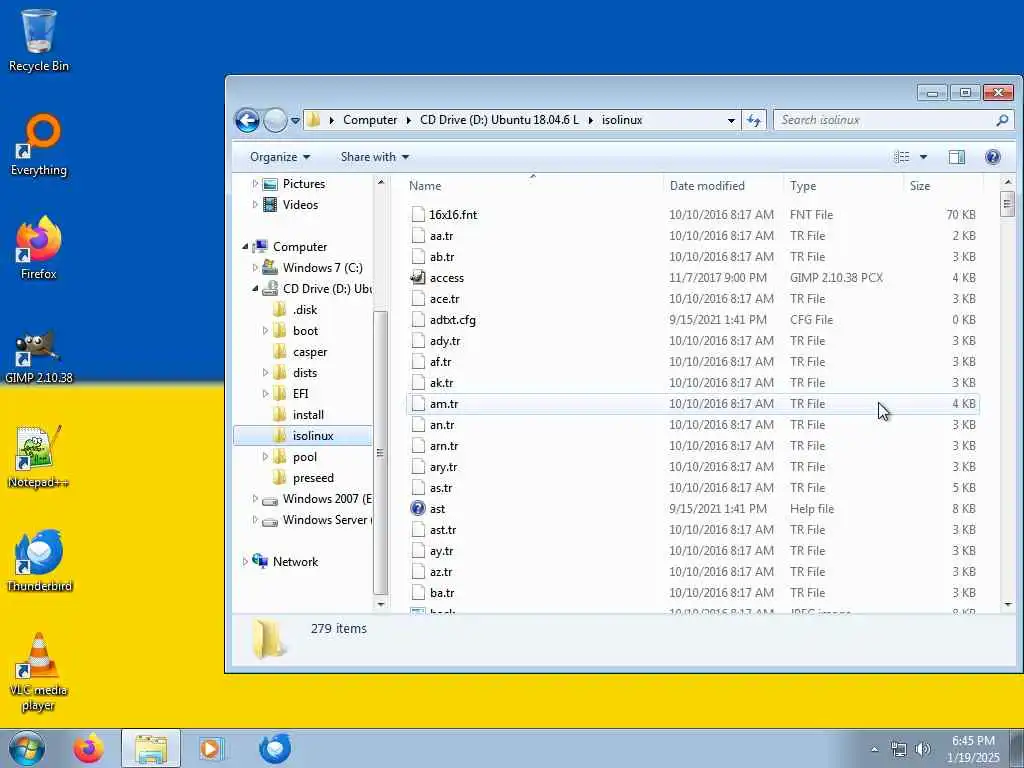
Task: Click the search magnifier icon
Action: pyautogui.click(x=1002, y=120)
